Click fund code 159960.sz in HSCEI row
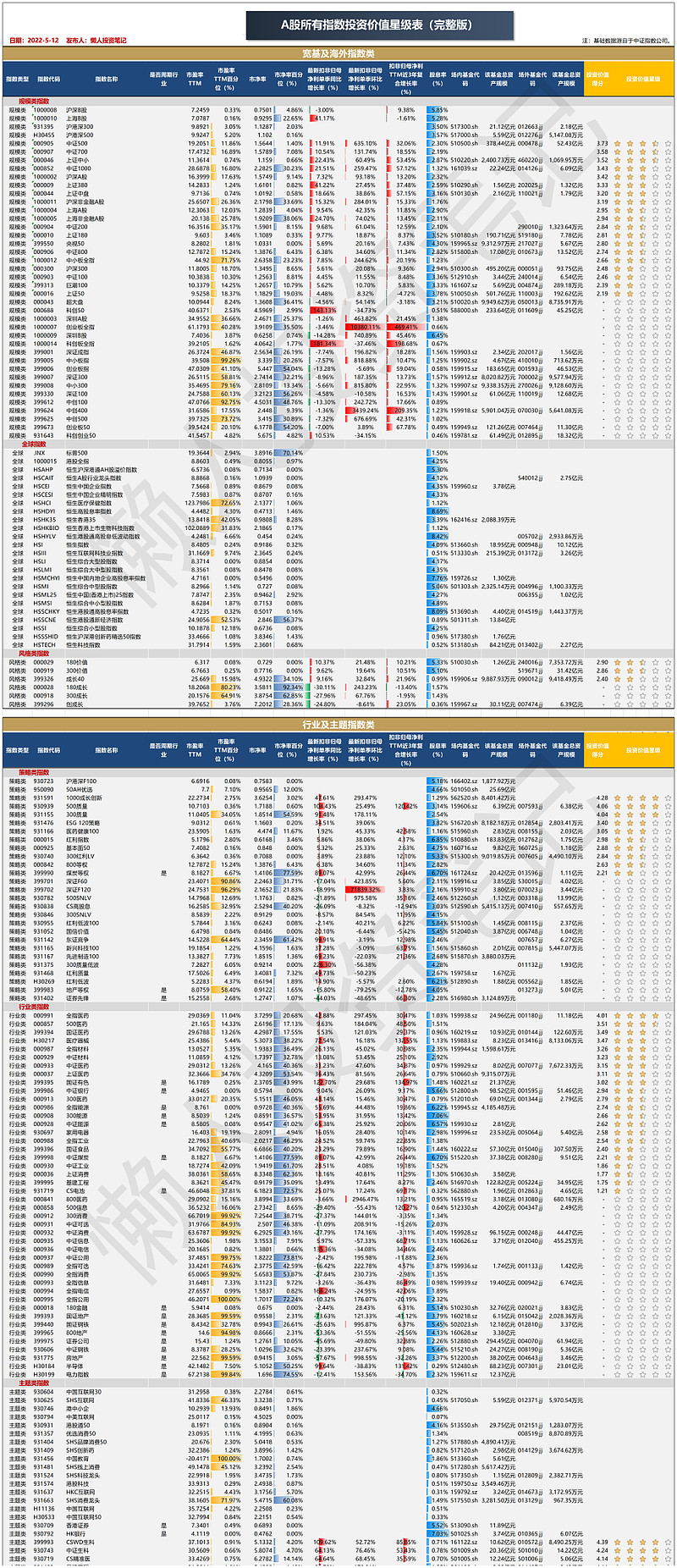The image size is (677, 1568). pos(464,486)
